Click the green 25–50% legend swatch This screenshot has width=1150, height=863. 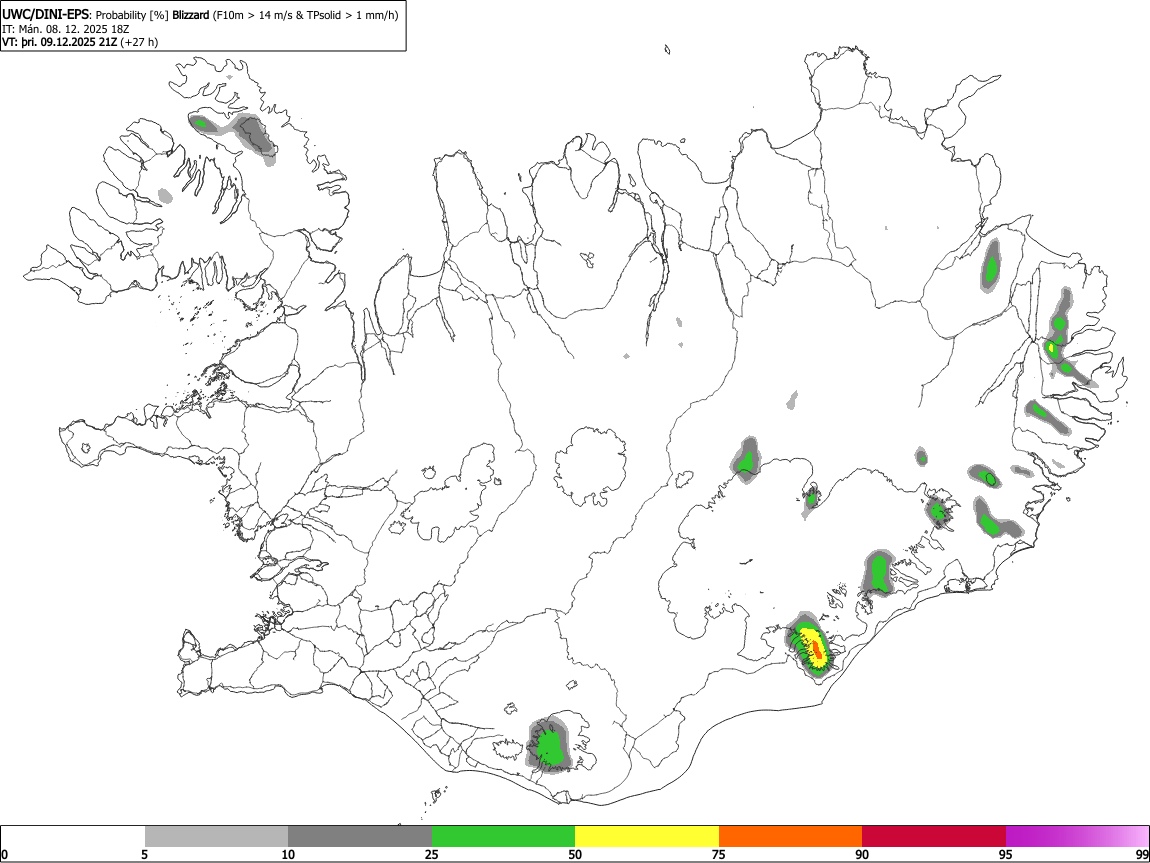(x=503, y=836)
